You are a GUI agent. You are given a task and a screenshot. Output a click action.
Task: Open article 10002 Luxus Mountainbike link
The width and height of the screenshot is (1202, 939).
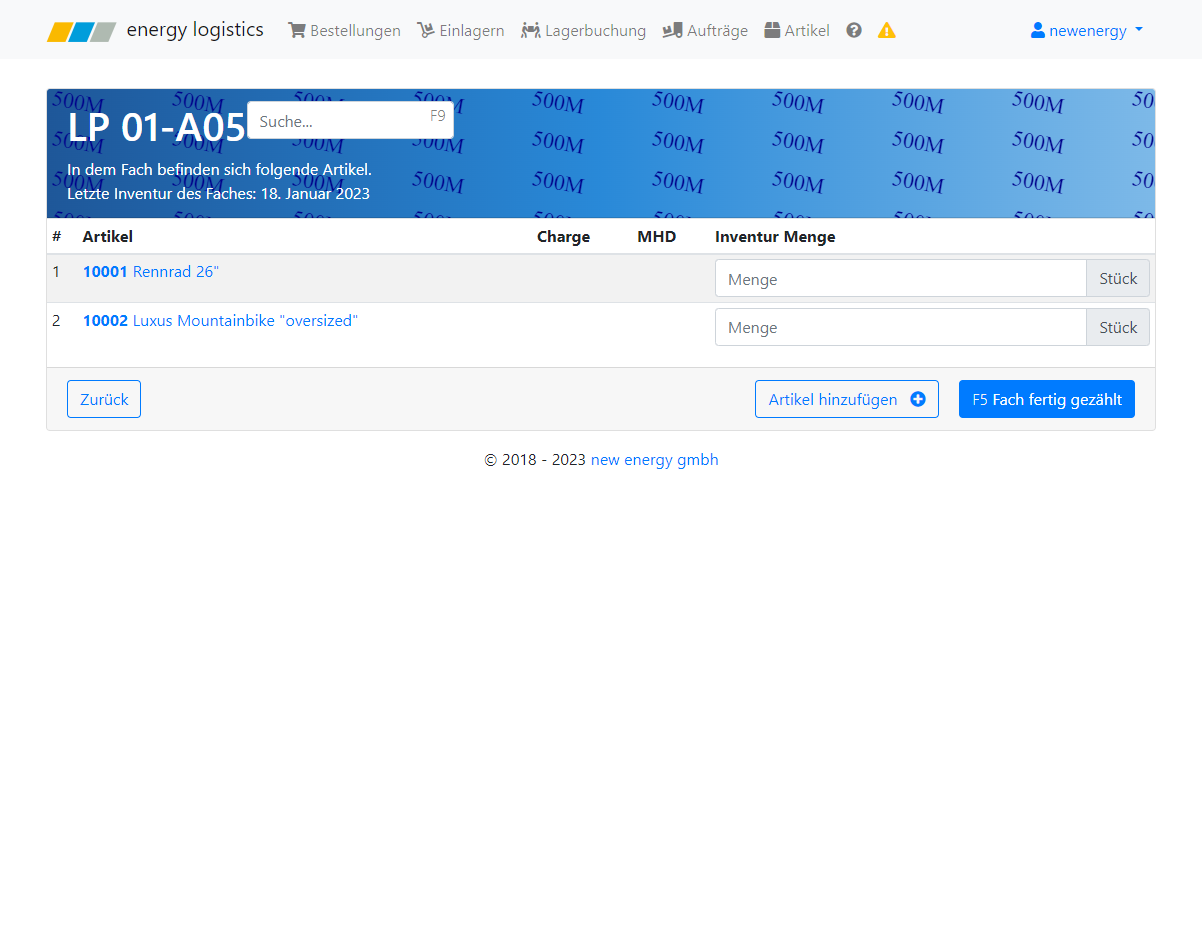(x=220, y=320)
